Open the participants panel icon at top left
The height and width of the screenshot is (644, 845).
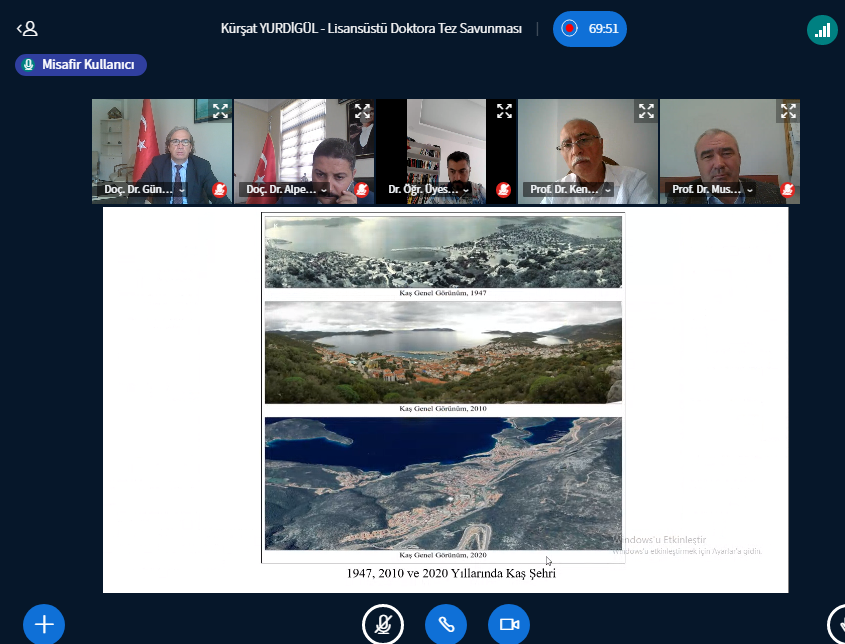point(27,29)
